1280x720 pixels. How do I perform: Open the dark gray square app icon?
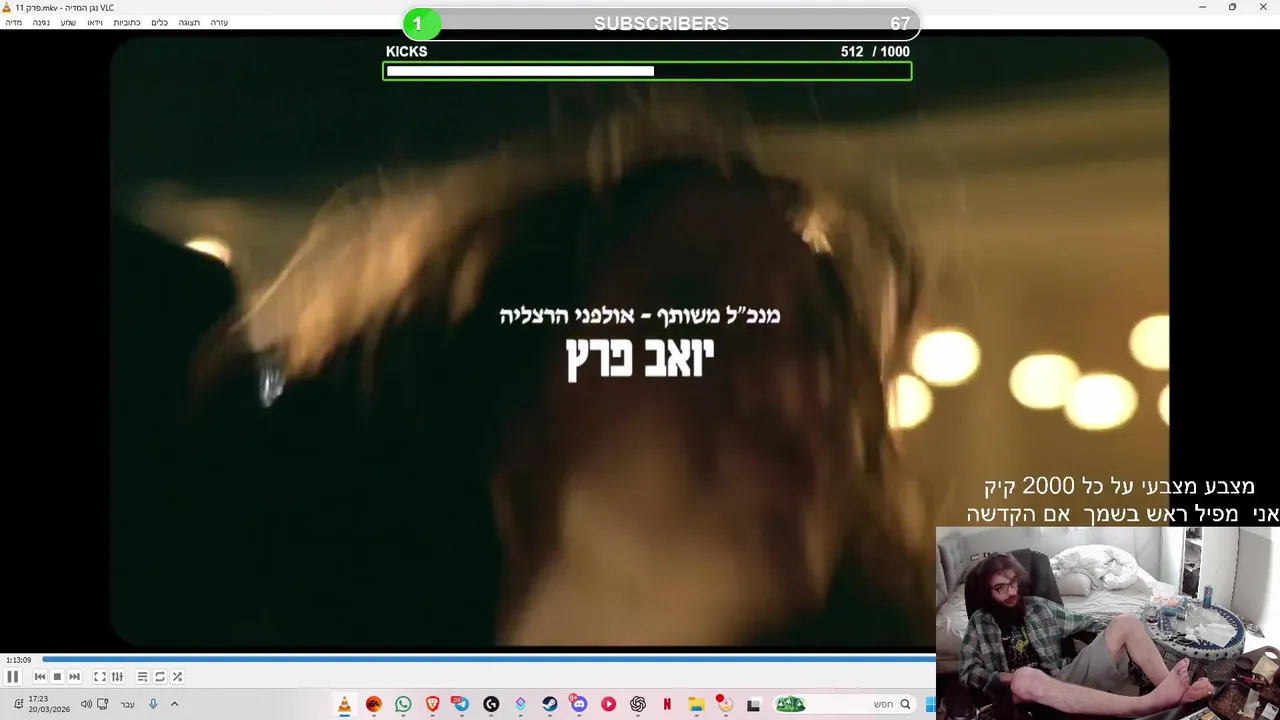(x=753, y=704)
